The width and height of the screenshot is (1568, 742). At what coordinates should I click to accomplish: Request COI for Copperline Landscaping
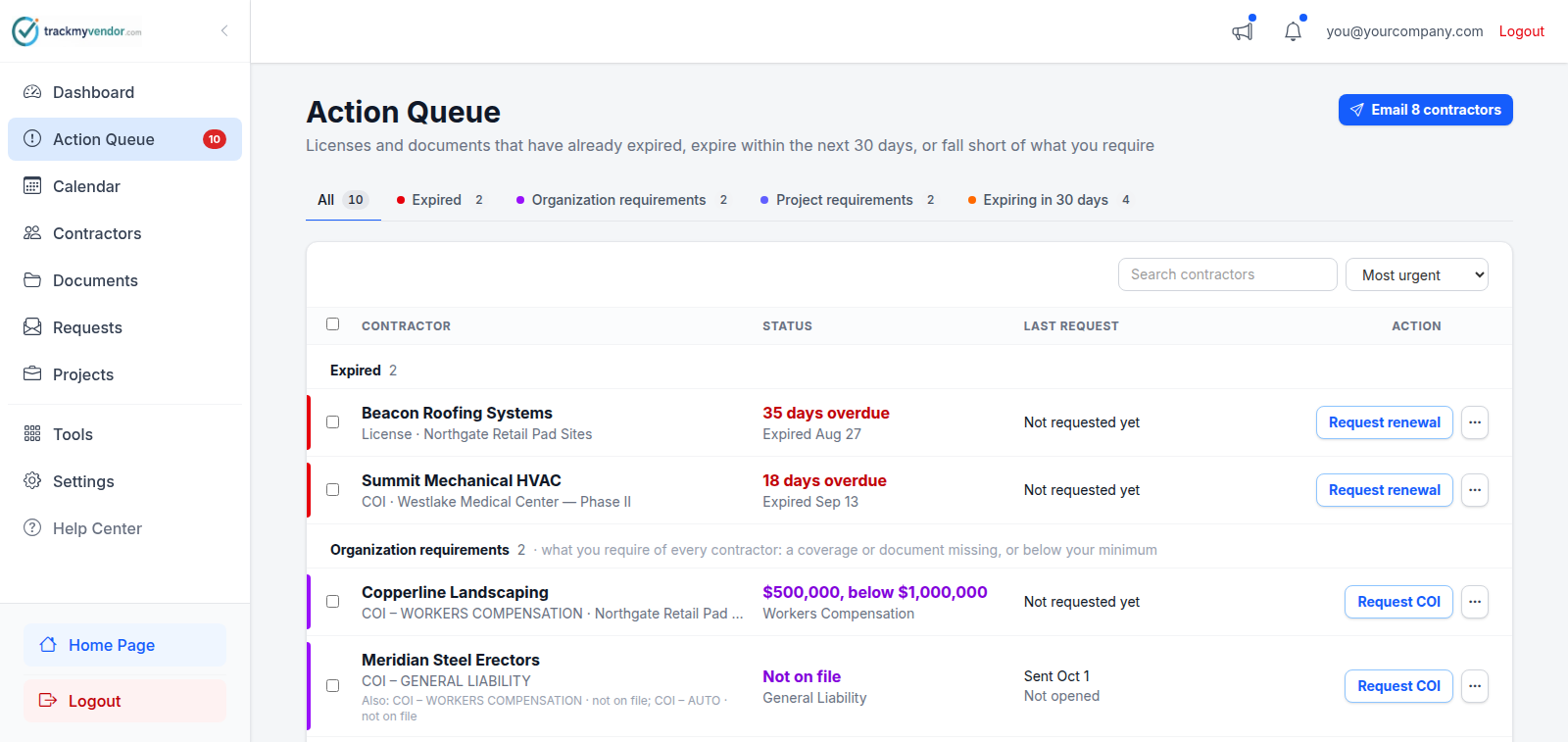[1398, 602]
